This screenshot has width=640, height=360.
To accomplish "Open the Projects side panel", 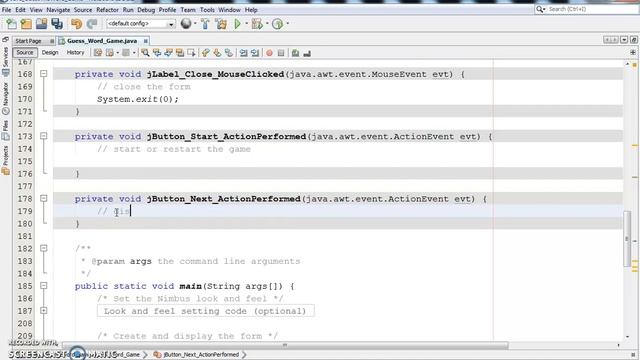I will pos(5,160).
